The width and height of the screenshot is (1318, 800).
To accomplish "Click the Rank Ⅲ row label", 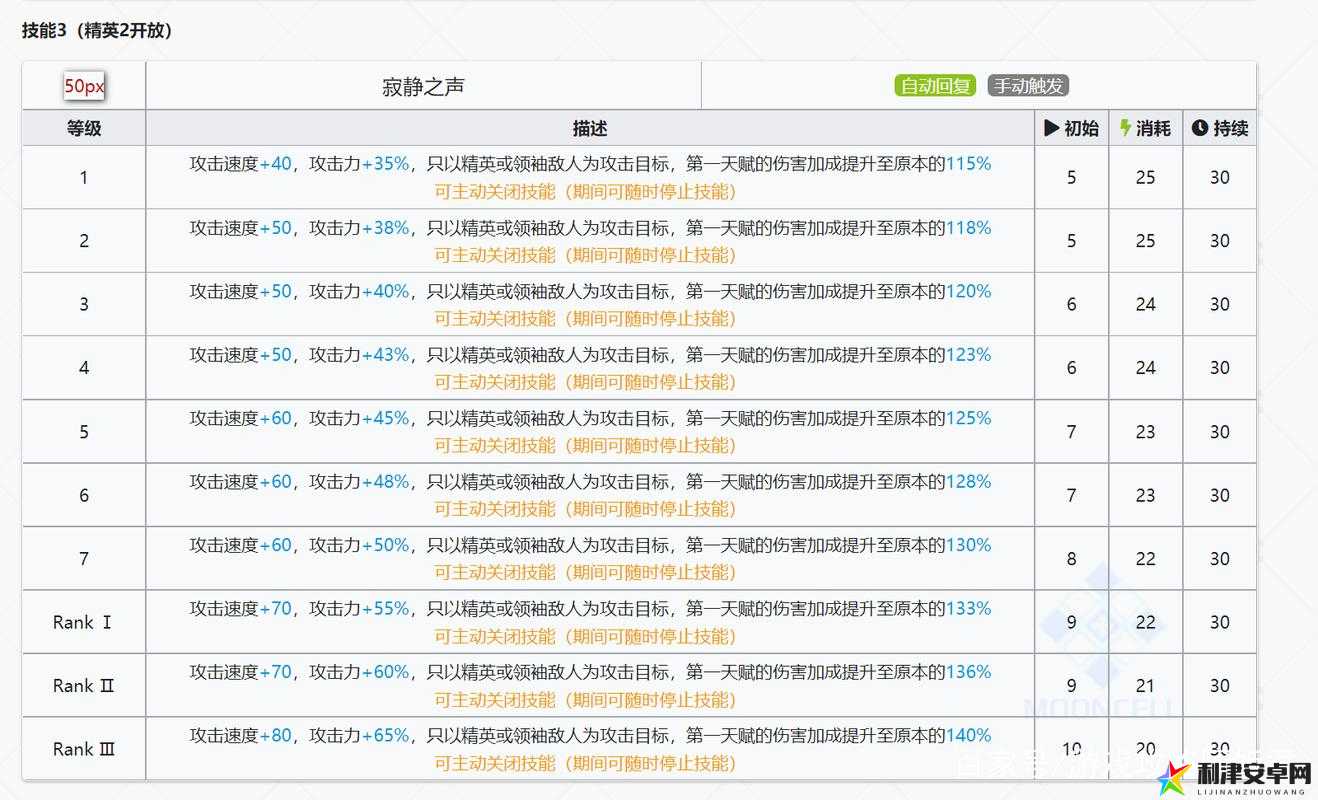I will tap(85, 749).
